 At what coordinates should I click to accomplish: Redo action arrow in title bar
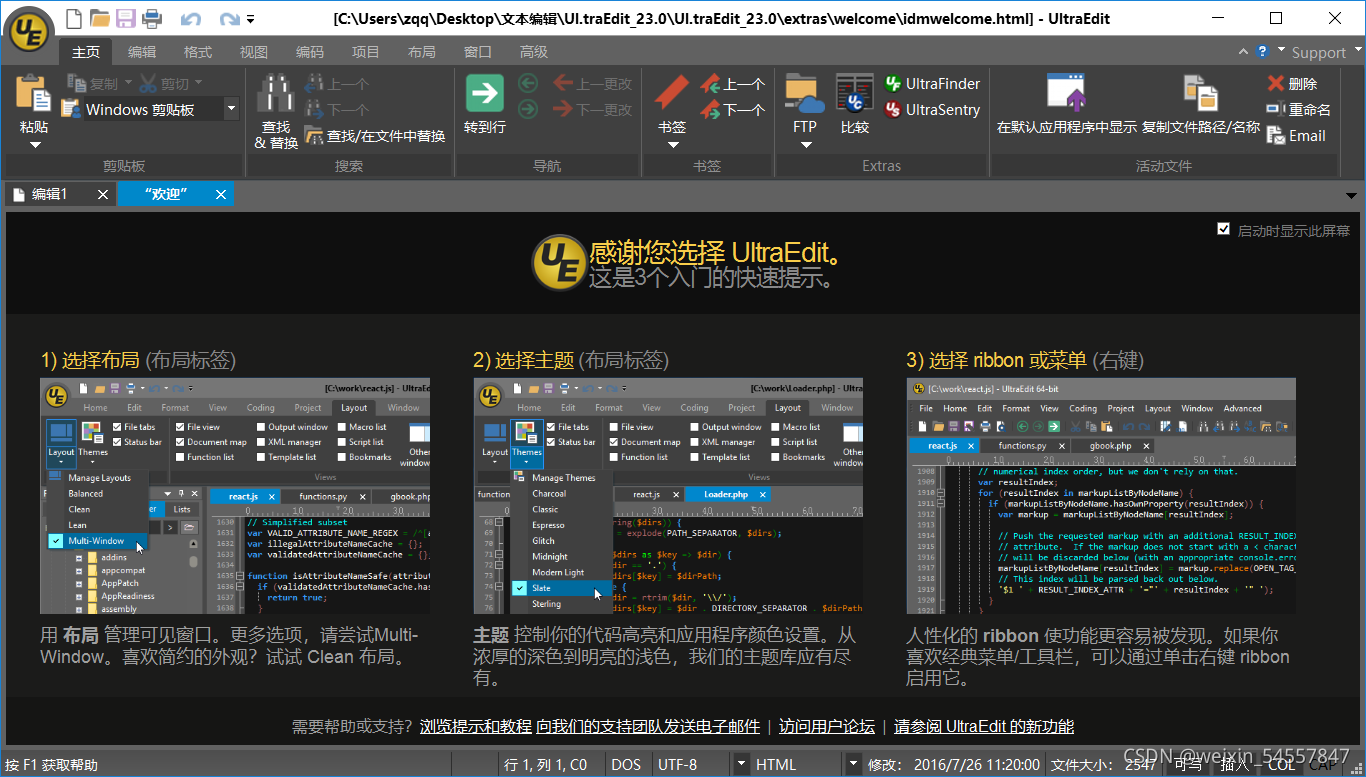[x=229, y=19]
